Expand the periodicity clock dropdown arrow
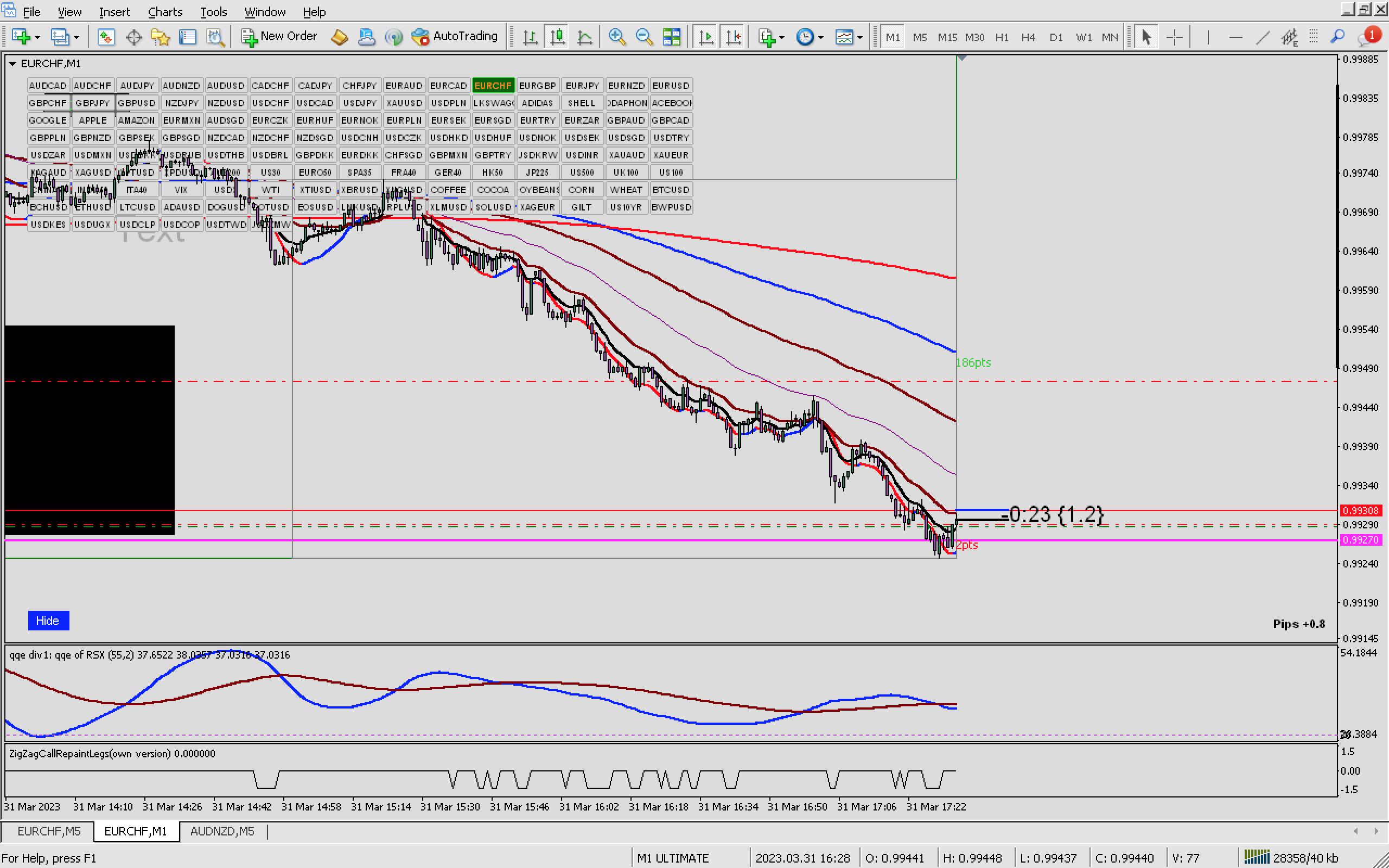Viewport: 1389px width, 868px height. (821, 38)
